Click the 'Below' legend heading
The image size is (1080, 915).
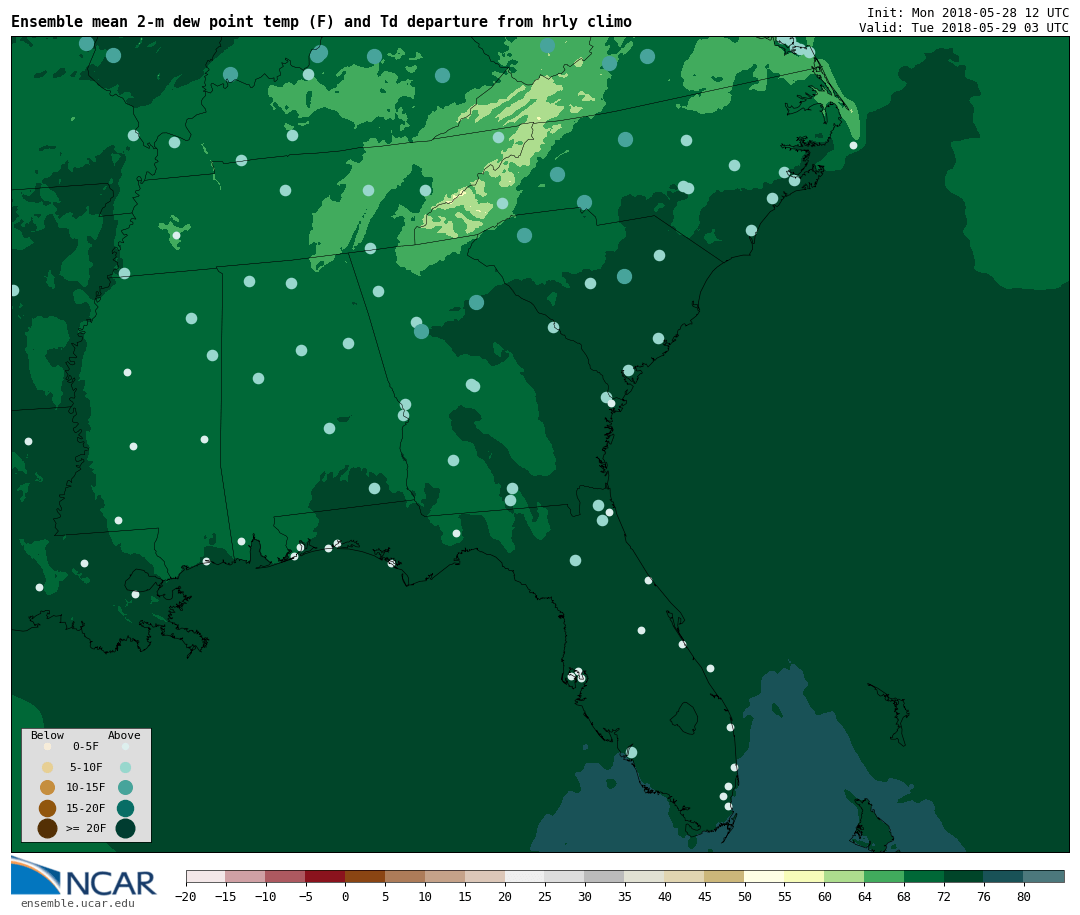(x=47, y=735)
